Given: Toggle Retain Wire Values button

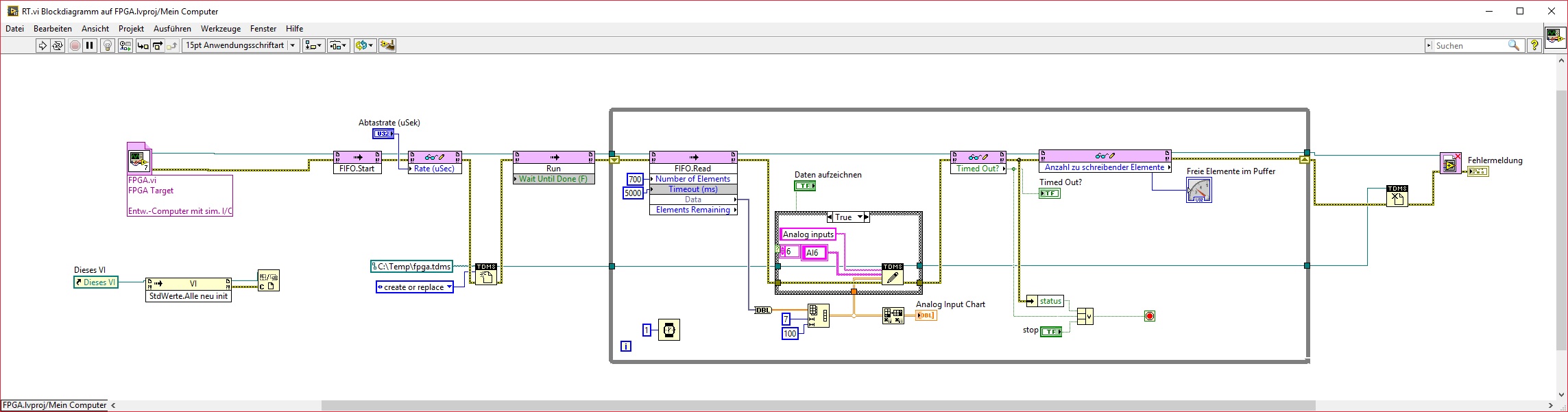Looking at the screenshot, I should click(125, 45).
